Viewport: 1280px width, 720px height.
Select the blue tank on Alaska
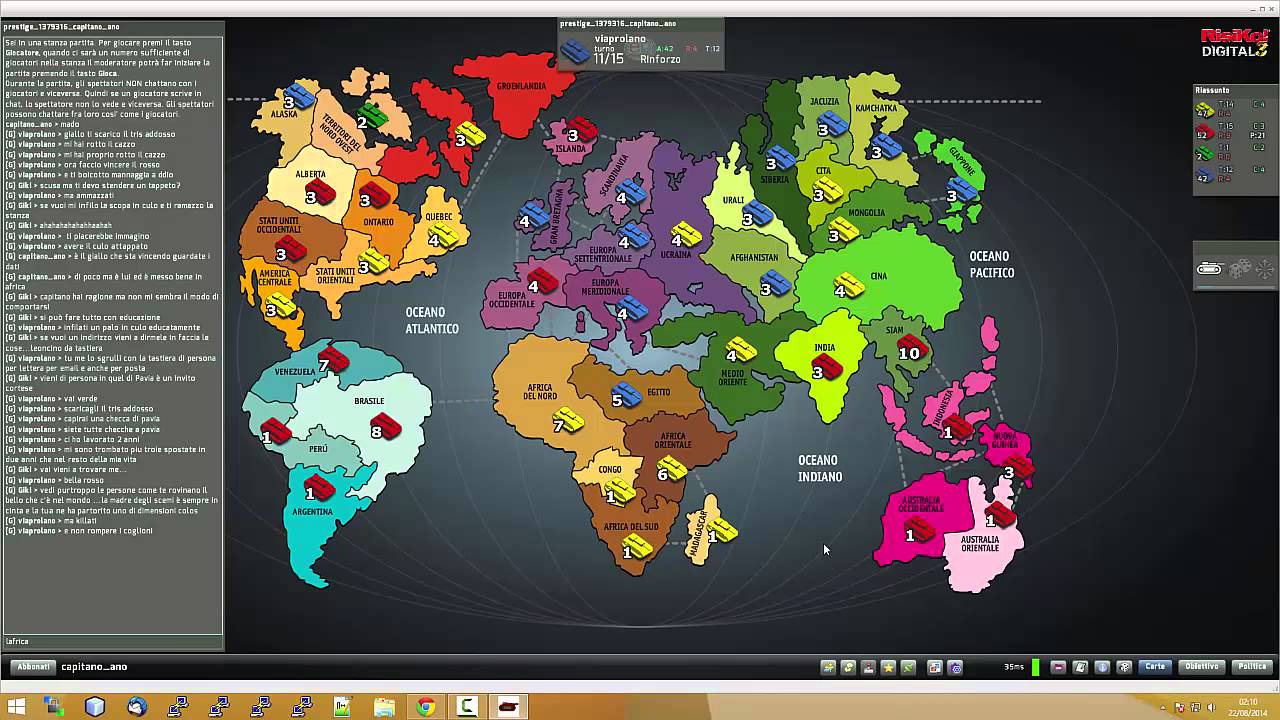298,98
